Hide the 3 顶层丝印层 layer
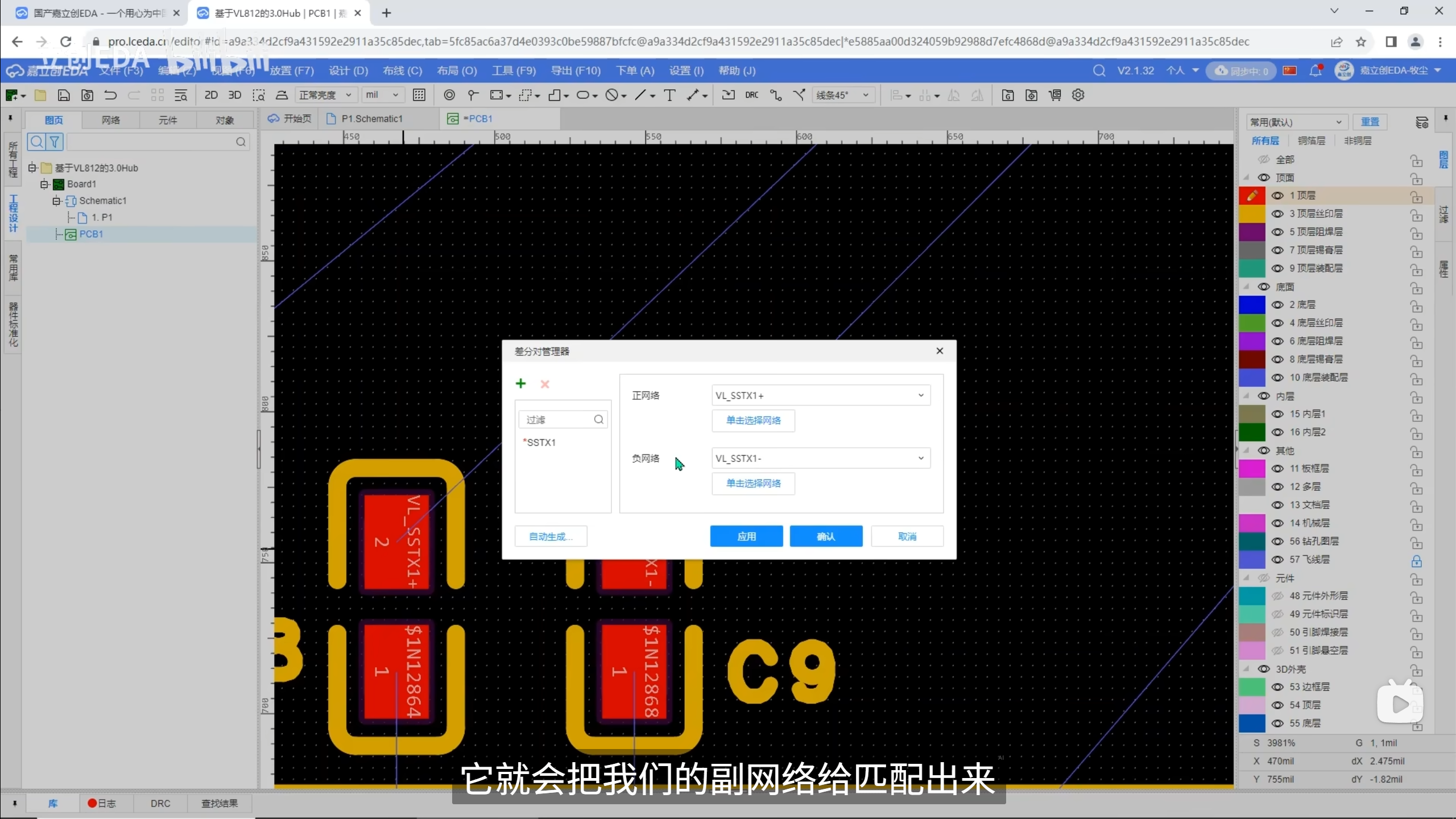The width and height of the screenshot is (1456, 819). (x=1277, y=214)
